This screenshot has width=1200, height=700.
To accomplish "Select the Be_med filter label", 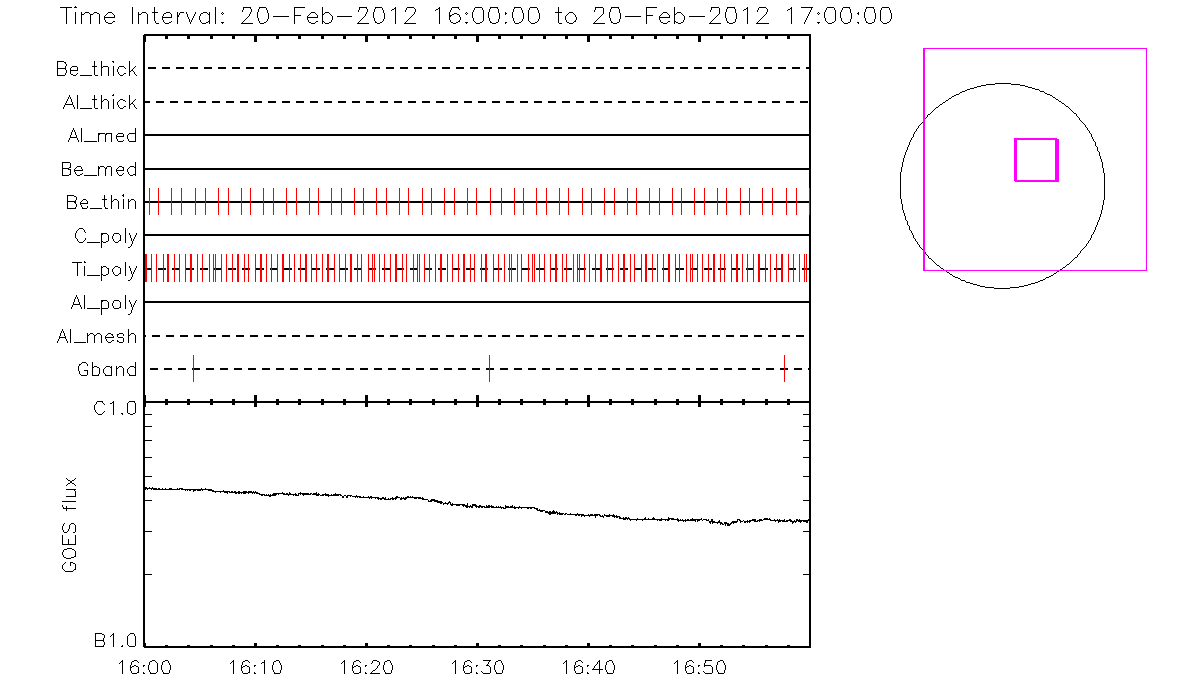I will tap(102, 169).
